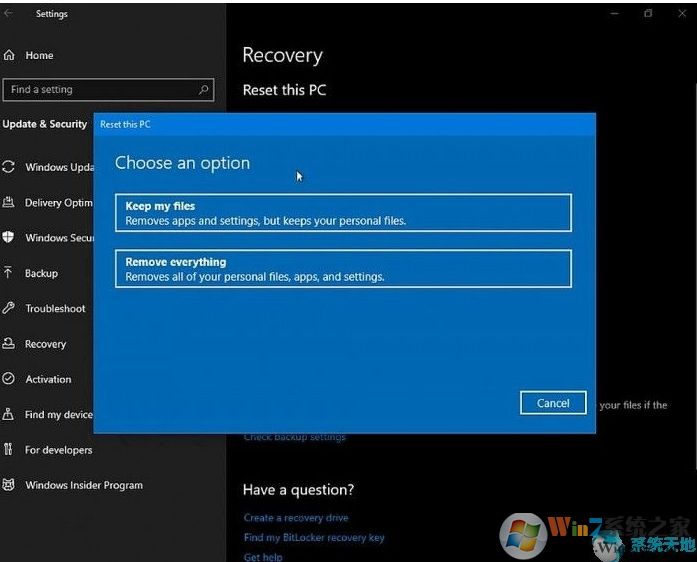Select the Delivery Optimization icon
This screenshot has width=697, height=562.
click(x=8, y=202)
